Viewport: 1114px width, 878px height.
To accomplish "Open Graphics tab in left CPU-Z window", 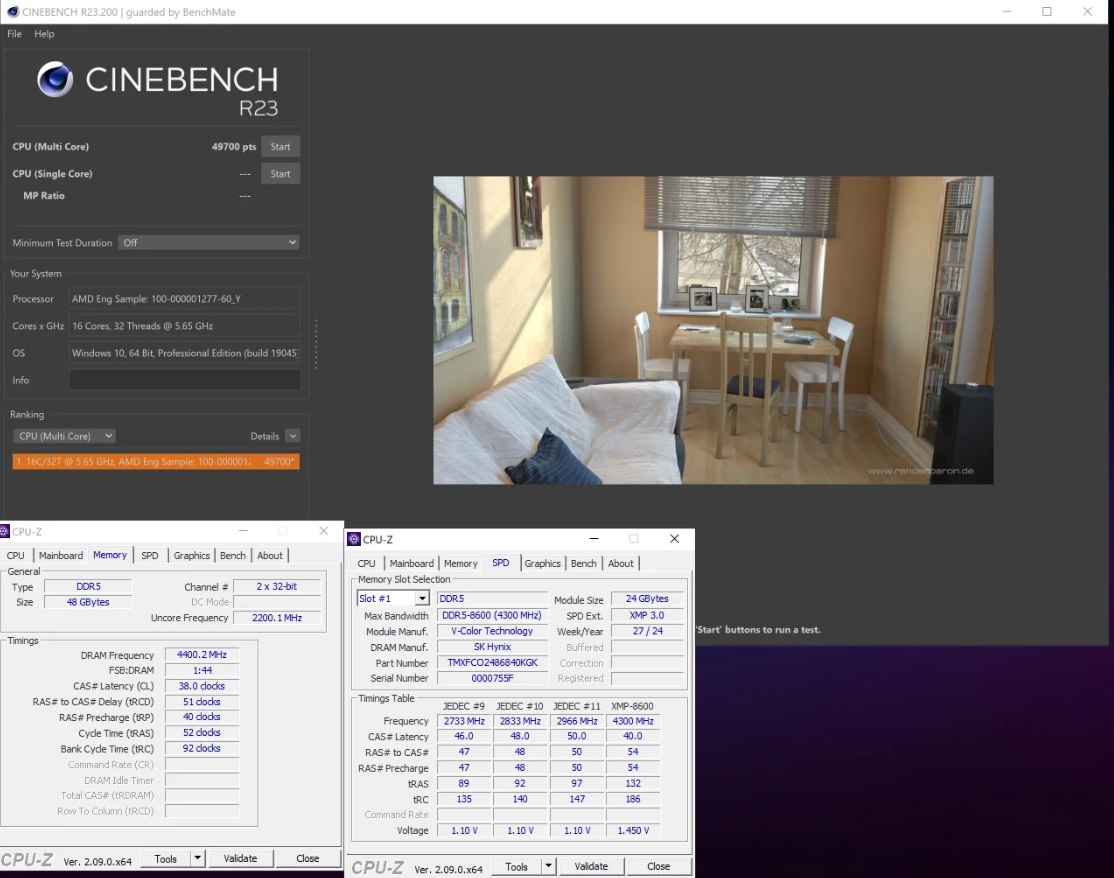I will [x=192, y=555].
